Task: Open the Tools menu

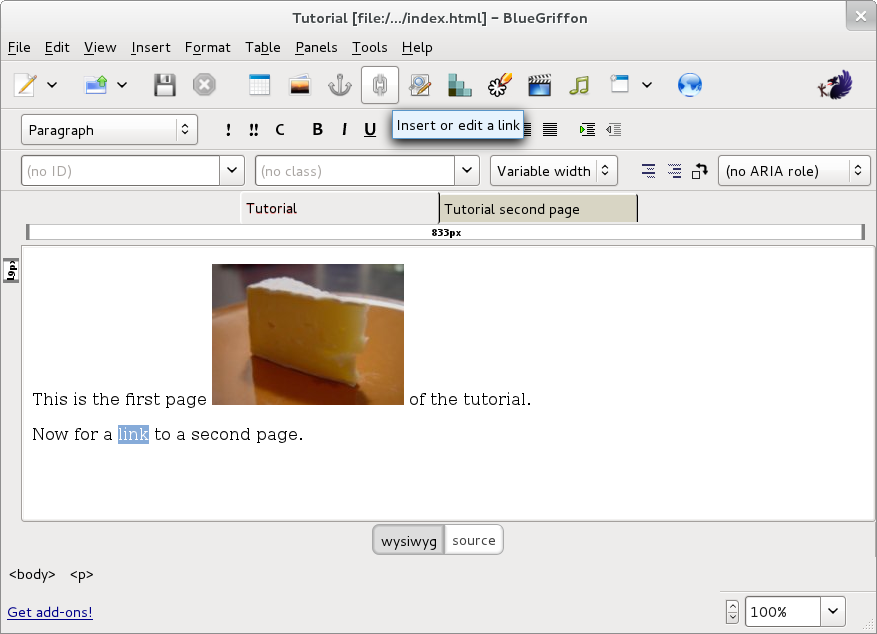Action: [370, 48]
